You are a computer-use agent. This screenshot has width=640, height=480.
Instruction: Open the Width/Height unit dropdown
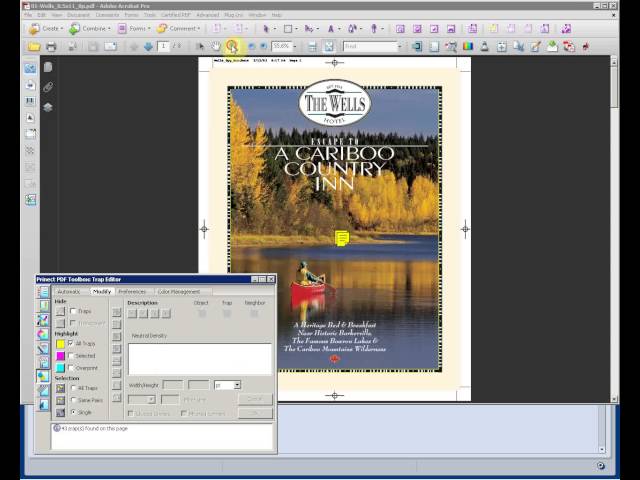click(x=237, y=385)
